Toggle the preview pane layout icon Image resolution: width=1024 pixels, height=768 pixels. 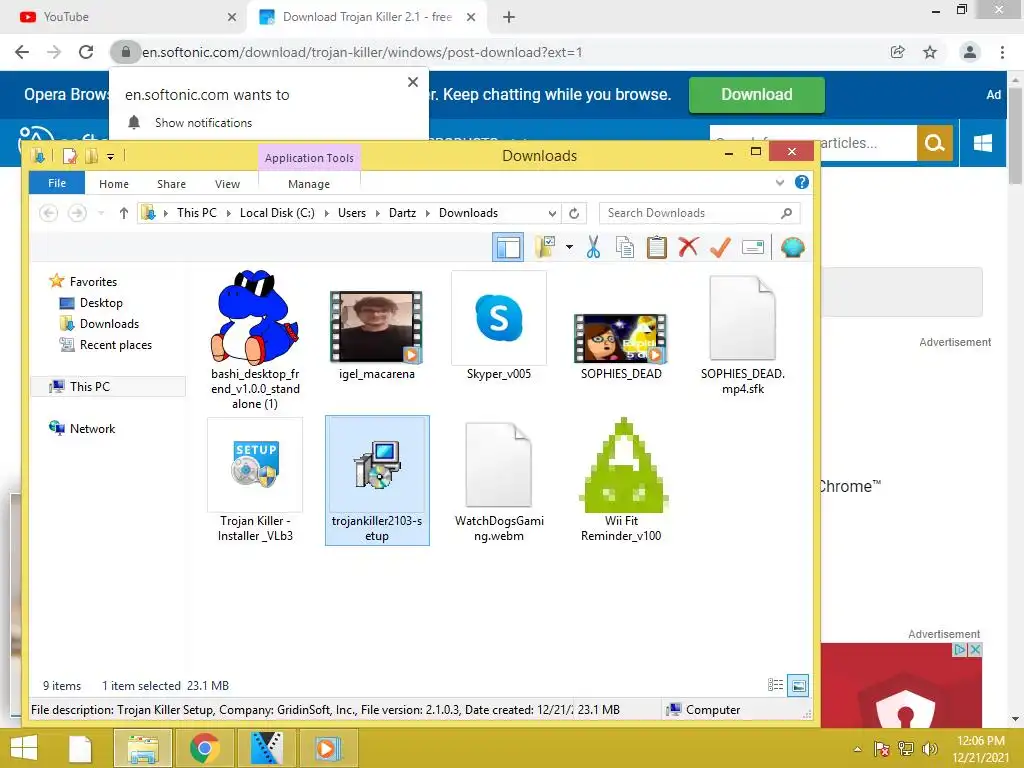tap(508, 248)
